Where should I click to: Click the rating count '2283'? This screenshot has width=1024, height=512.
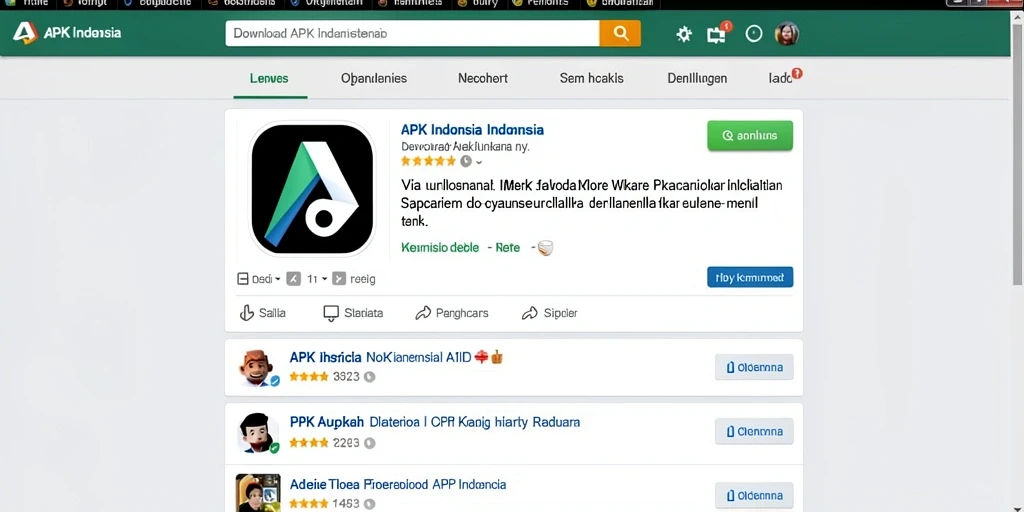point(346,443)
